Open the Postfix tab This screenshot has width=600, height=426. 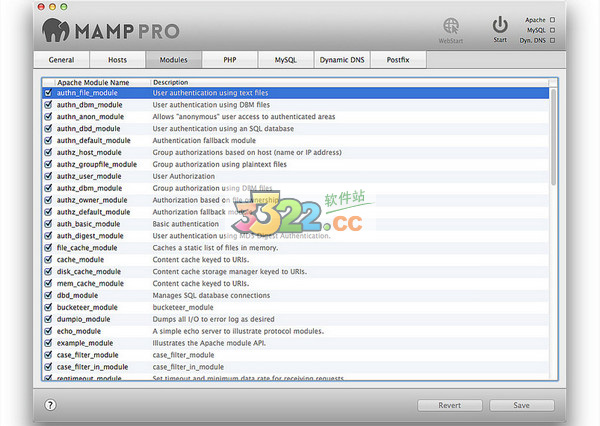tap(398, 60)
